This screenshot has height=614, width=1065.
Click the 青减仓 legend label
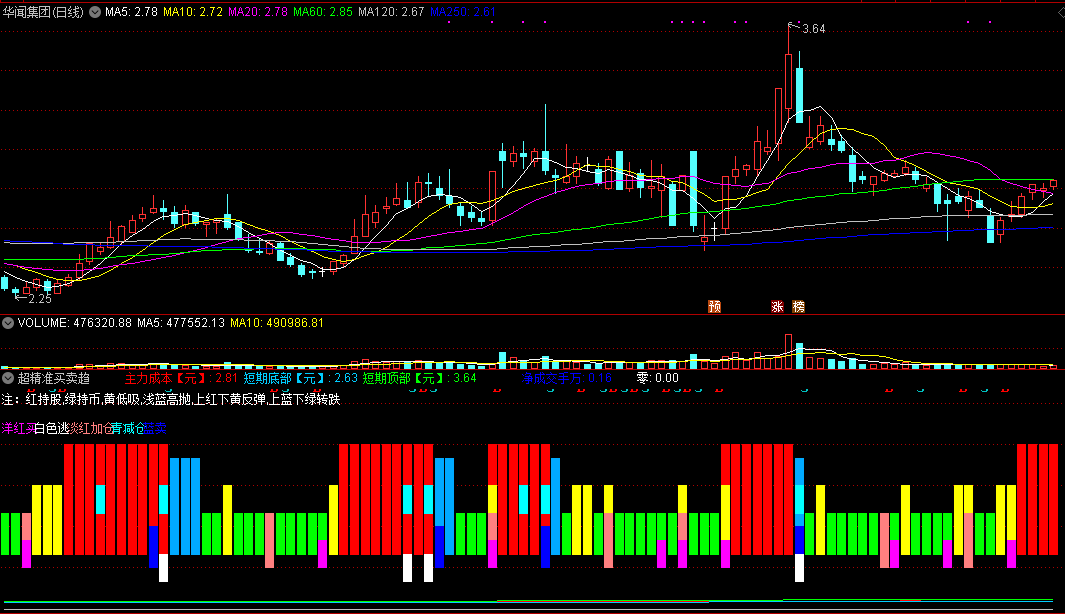click(x=128, y=429)
